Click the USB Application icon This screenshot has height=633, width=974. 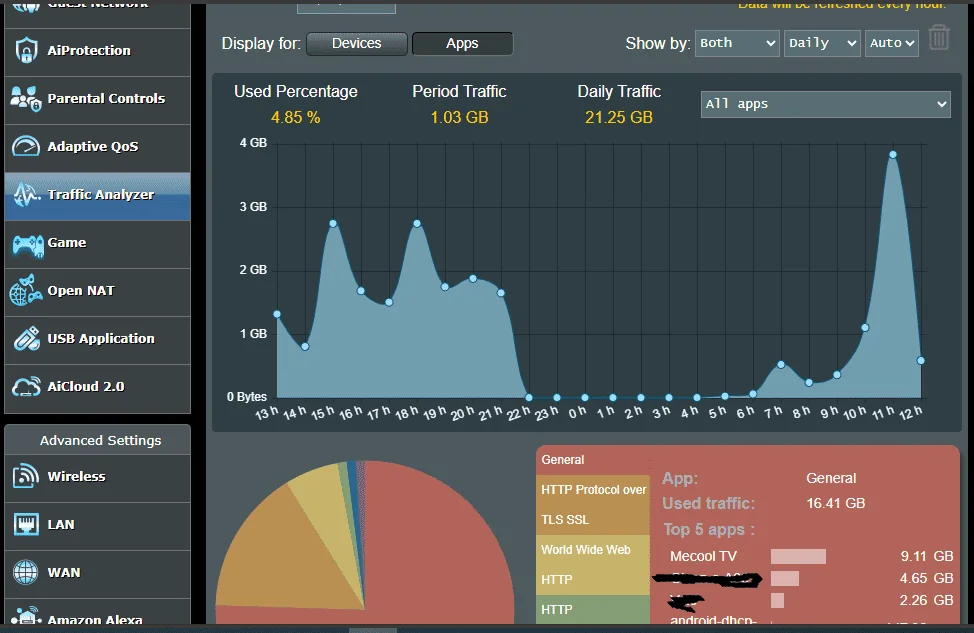pyautogui.click(x=27, y=339)
